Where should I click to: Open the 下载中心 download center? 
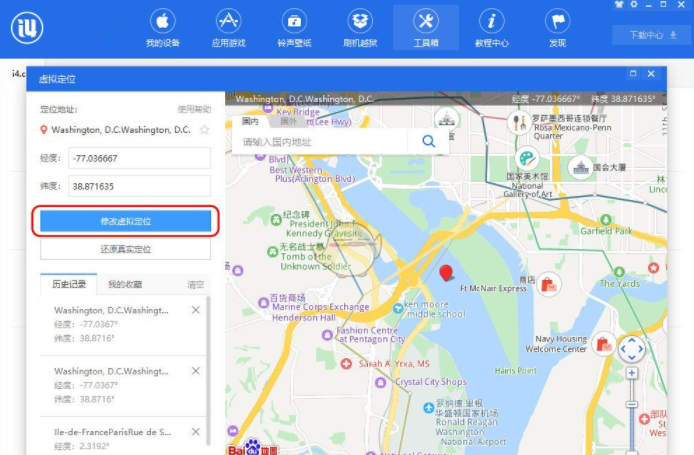click(653, 35)
